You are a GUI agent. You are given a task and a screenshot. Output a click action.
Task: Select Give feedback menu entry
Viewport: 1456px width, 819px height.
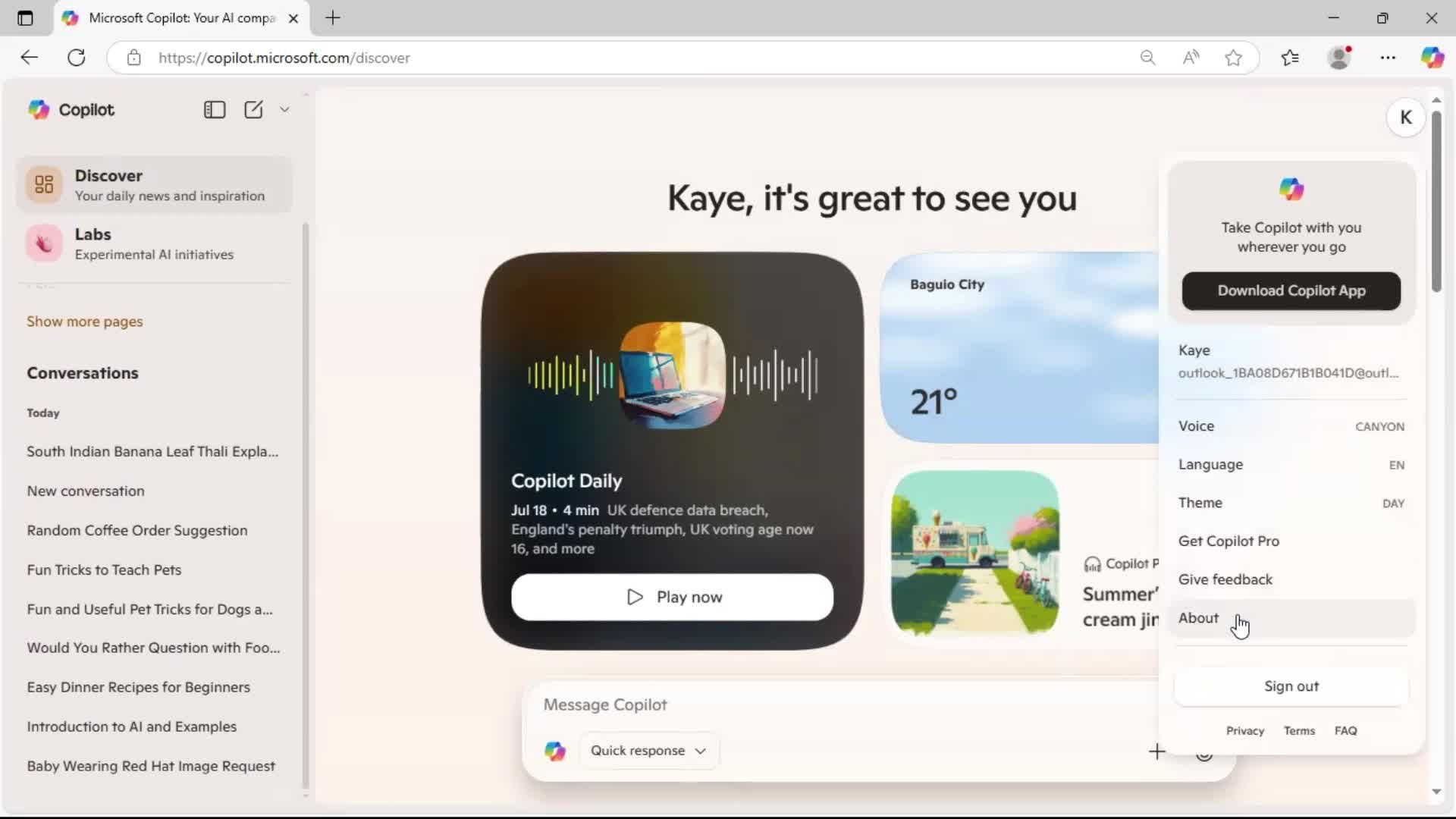tap(1291, 579)
